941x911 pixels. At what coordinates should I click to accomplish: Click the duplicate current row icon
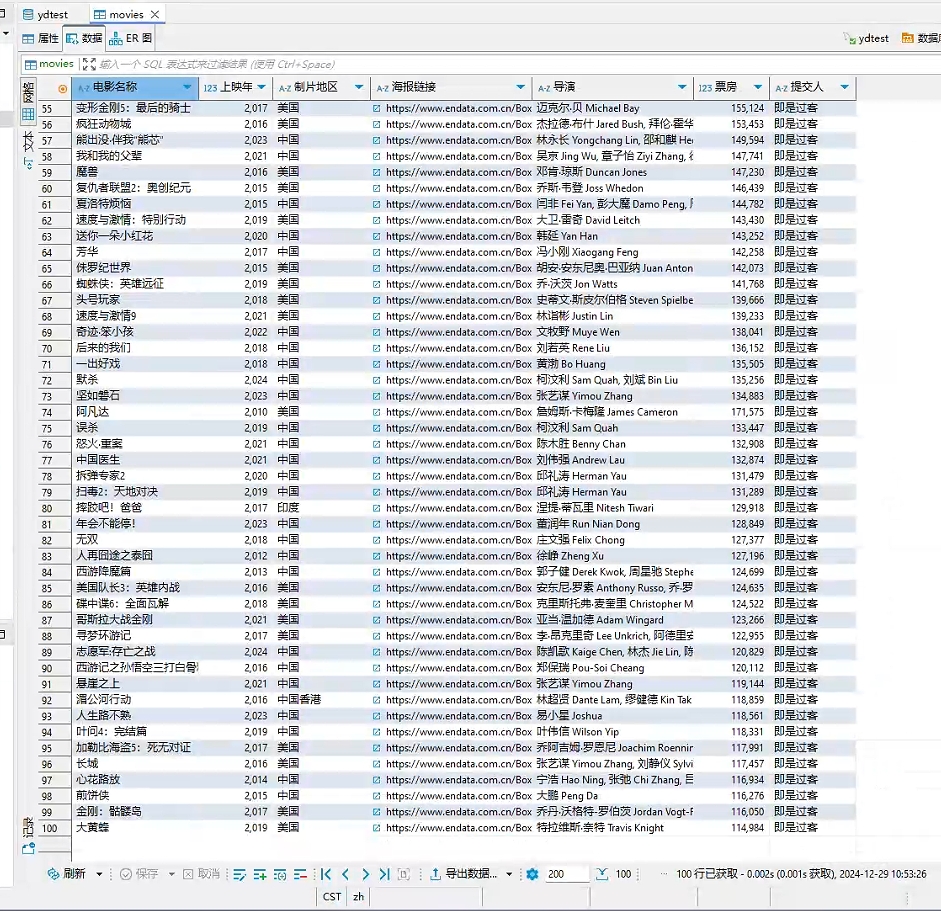(x=280, y=874)
